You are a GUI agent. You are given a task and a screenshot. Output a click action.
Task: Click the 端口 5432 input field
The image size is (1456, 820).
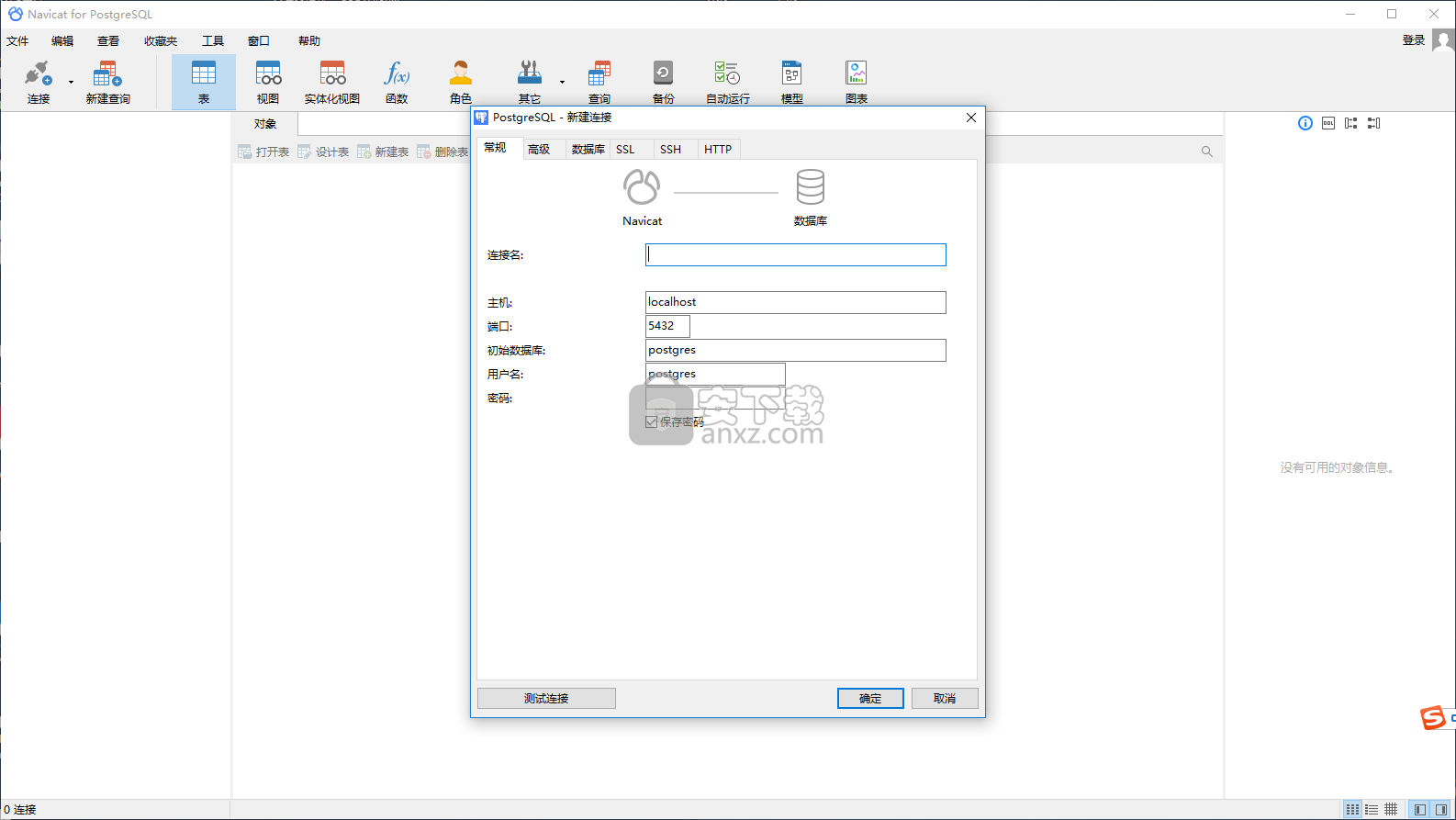click(x=667, y=326)
